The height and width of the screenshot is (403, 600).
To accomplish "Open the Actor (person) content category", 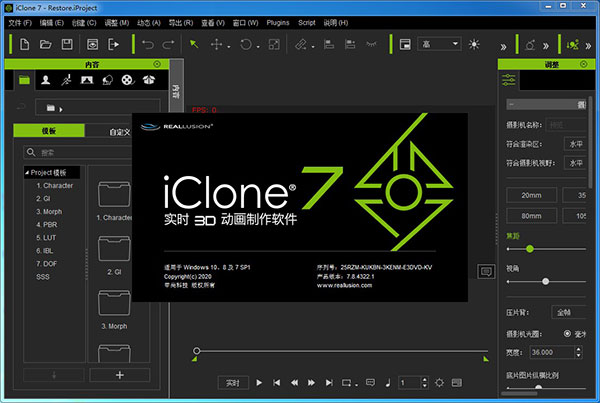I will point(47,79).
